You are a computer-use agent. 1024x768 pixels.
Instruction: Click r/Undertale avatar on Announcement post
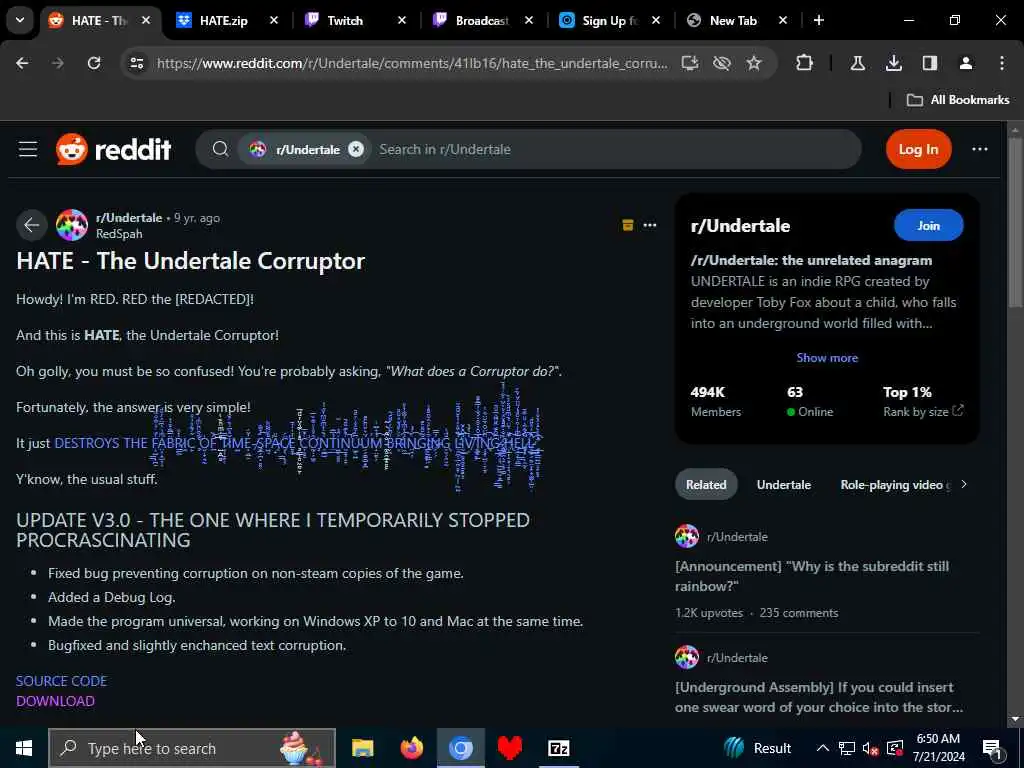(x=687, y=537)
